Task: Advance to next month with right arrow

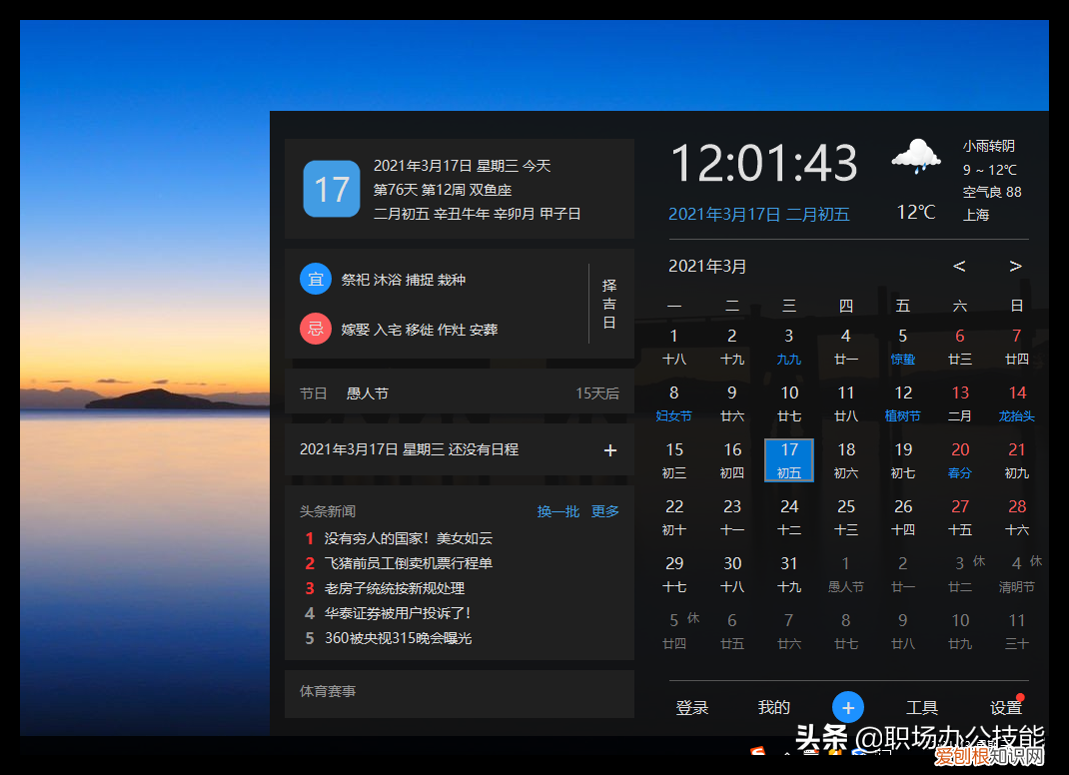Action: point(1015,266)
